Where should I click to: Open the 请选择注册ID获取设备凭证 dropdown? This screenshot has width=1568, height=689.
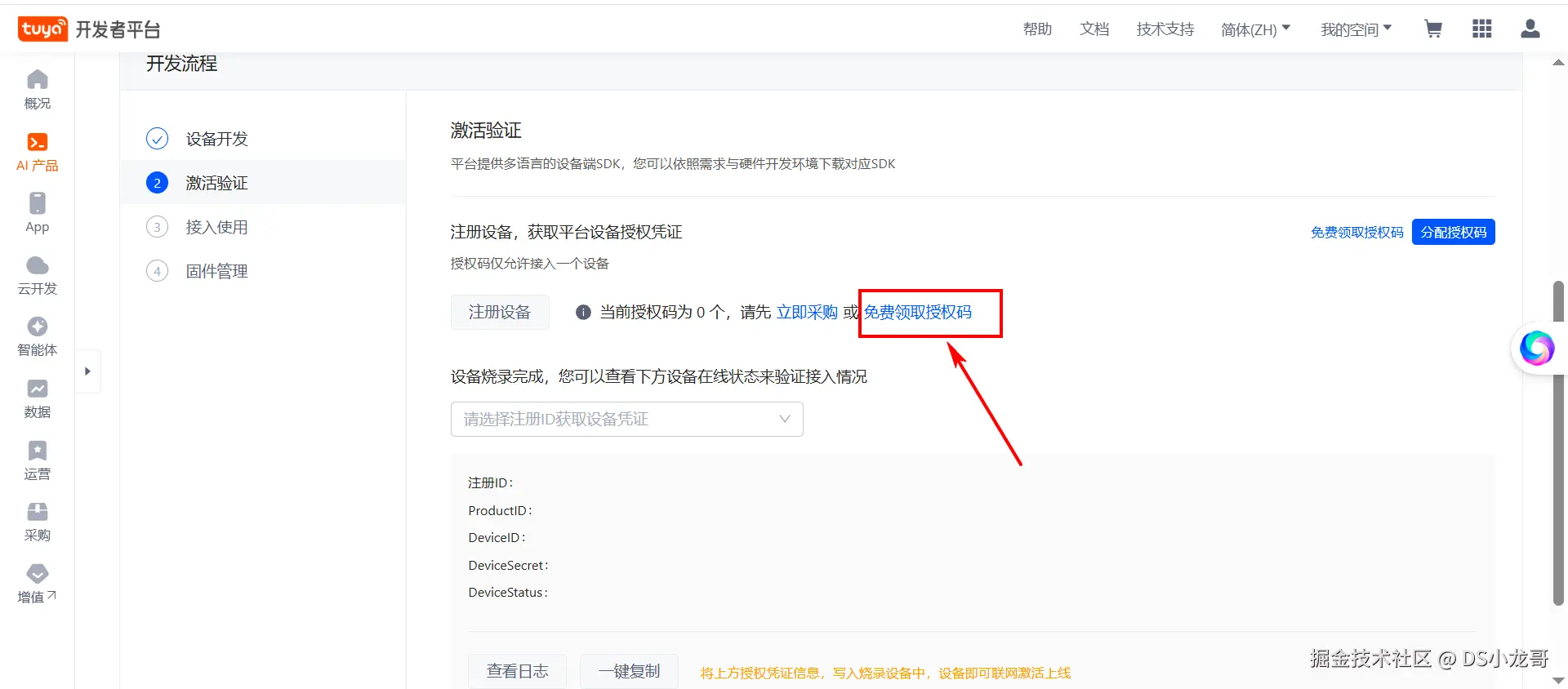pos(627,419)
